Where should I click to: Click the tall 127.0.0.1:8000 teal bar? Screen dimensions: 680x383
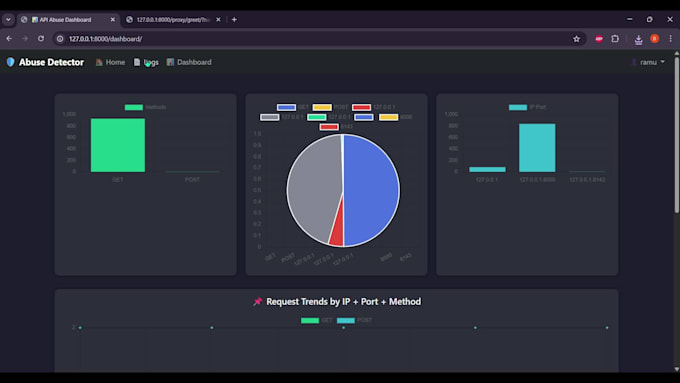point(537,148)
